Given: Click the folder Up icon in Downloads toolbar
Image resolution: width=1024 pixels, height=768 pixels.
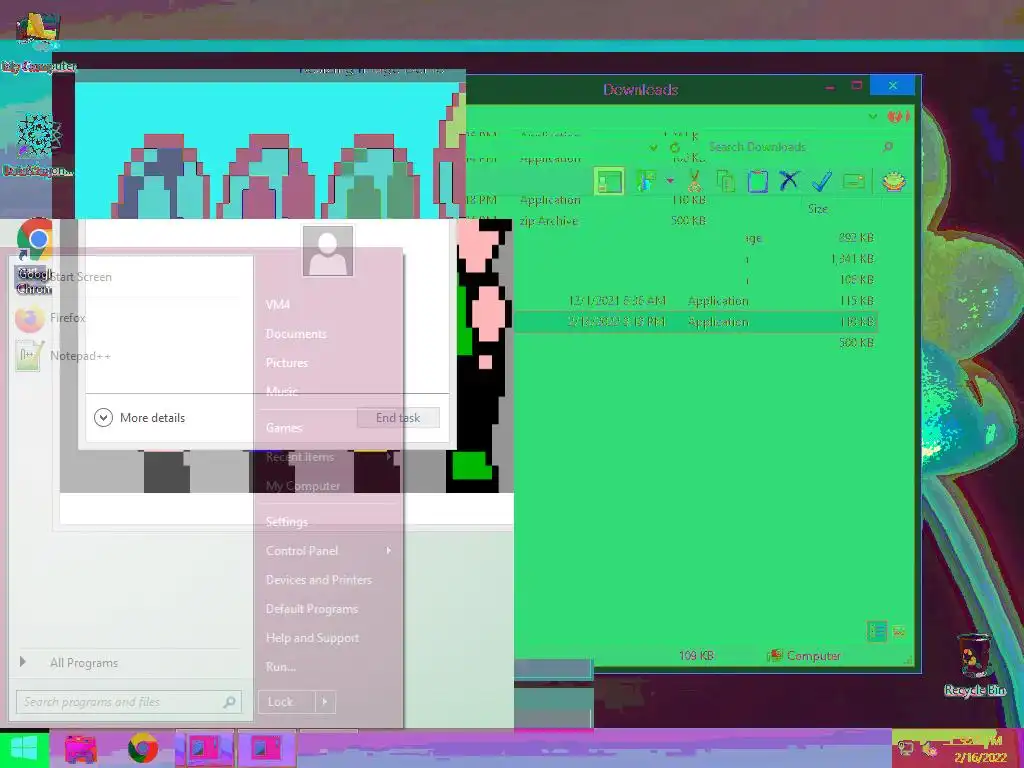Looking at the screenshot, I should point(646,181).
